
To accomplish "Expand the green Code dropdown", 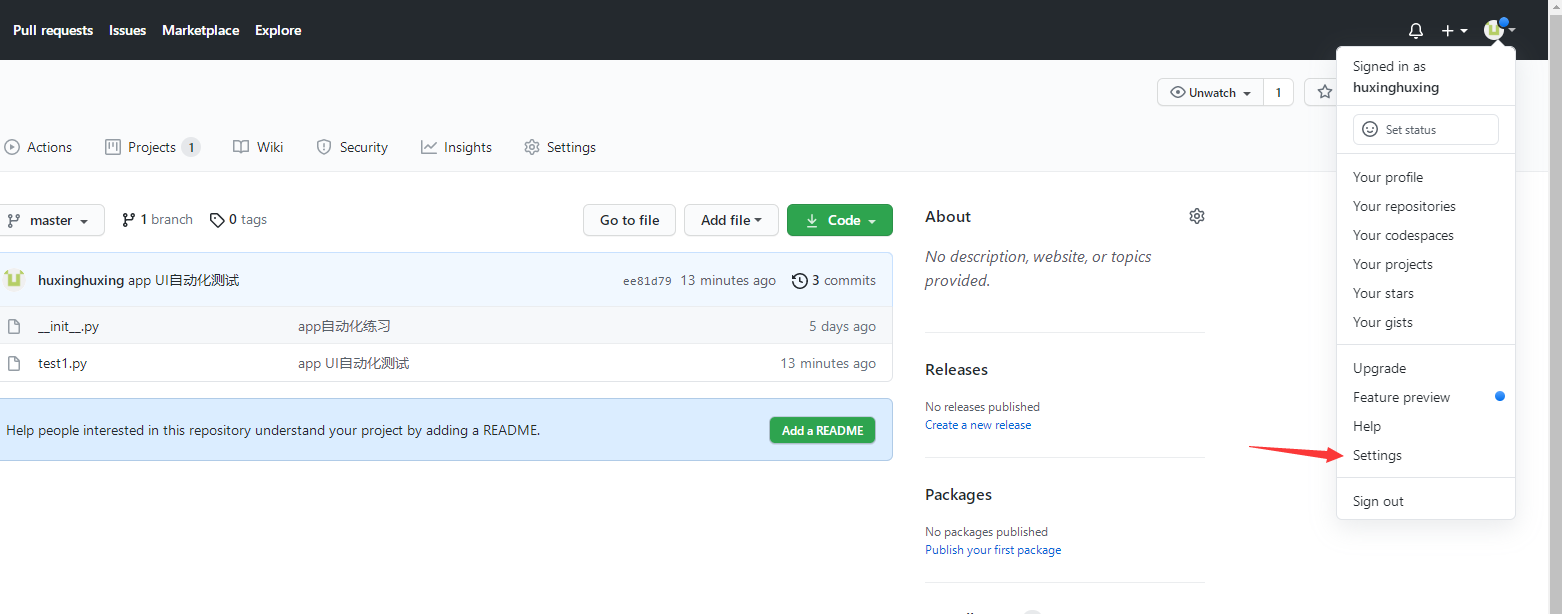I will [x=840, y=220].
